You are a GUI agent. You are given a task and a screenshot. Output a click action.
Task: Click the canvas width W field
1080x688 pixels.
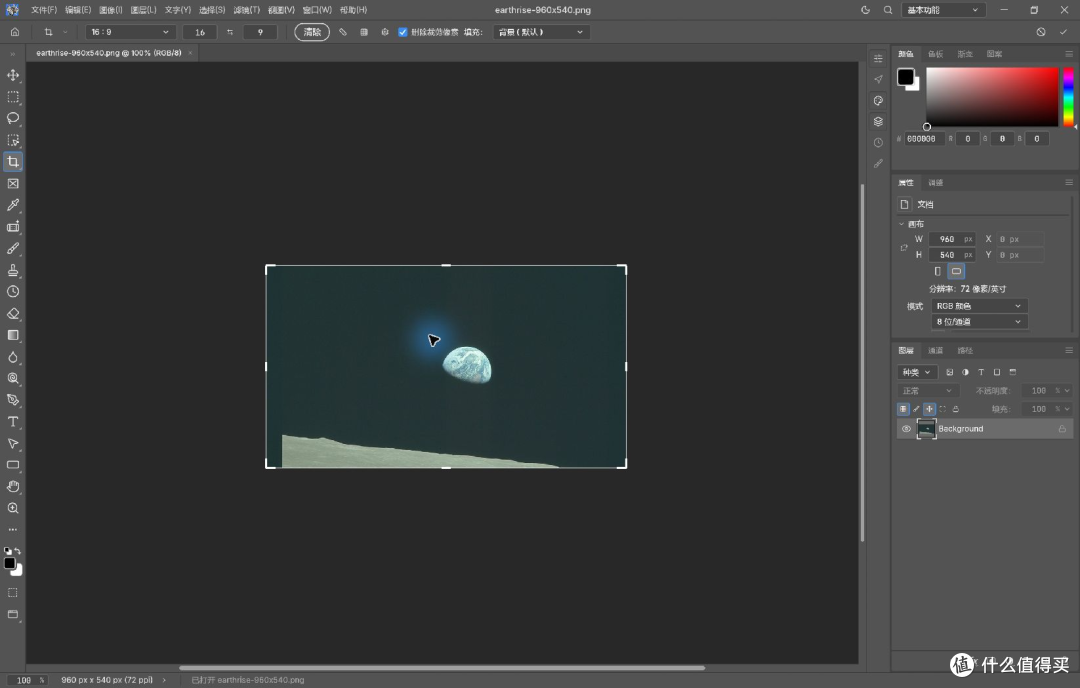(952, 239)
